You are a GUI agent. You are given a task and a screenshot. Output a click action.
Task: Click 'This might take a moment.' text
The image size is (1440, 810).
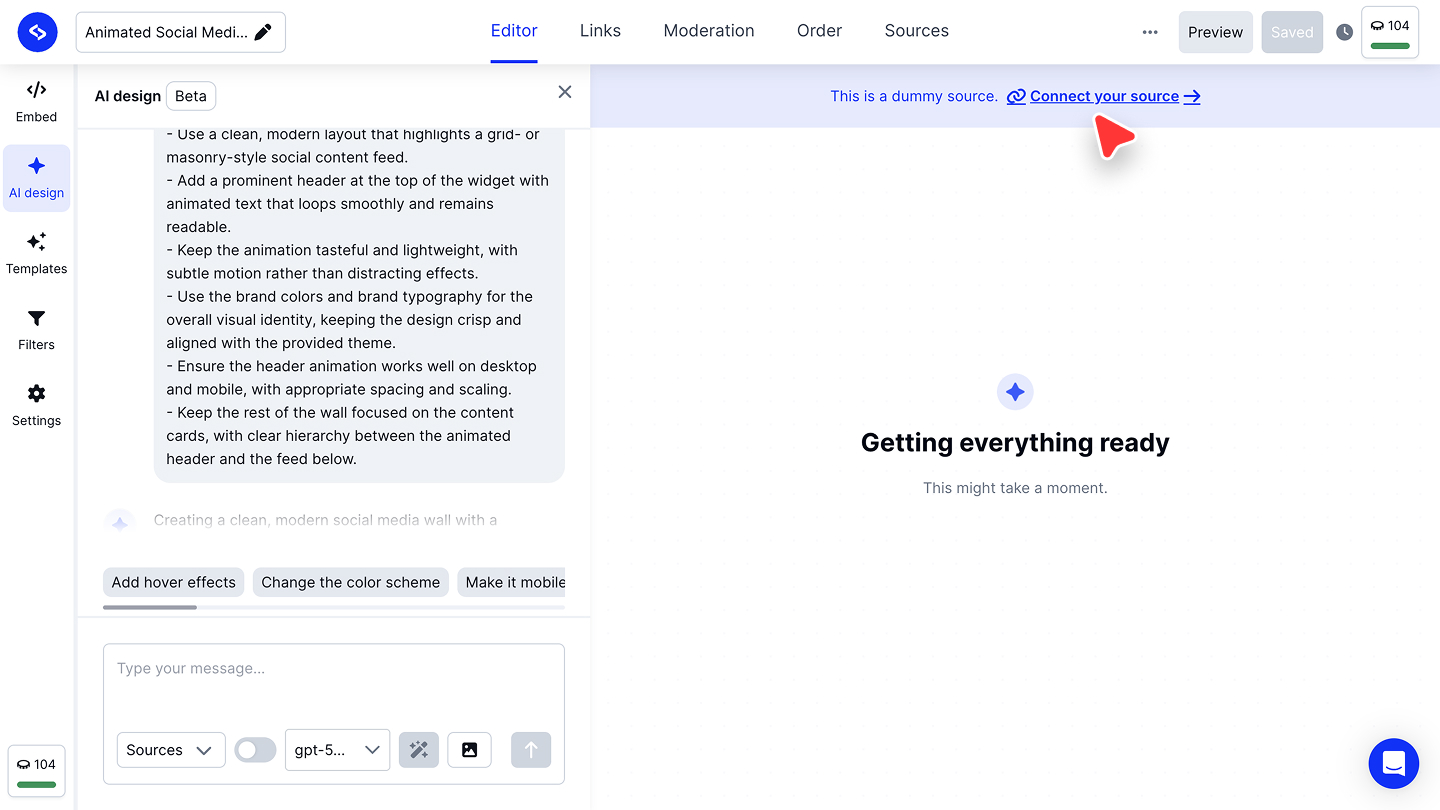pyautogui.click(x=1015, y=488)
